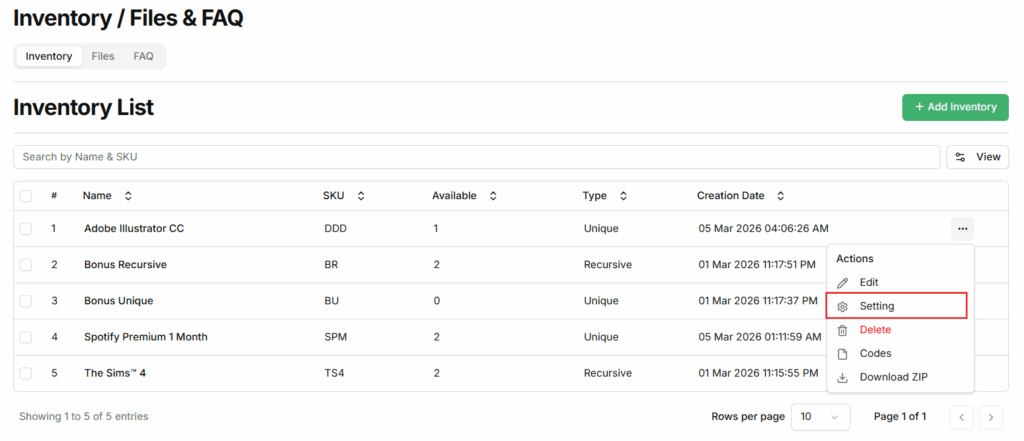Check the Bonus Recursive row checkbox
The image size is (1024, 441).
pos(26,265)
